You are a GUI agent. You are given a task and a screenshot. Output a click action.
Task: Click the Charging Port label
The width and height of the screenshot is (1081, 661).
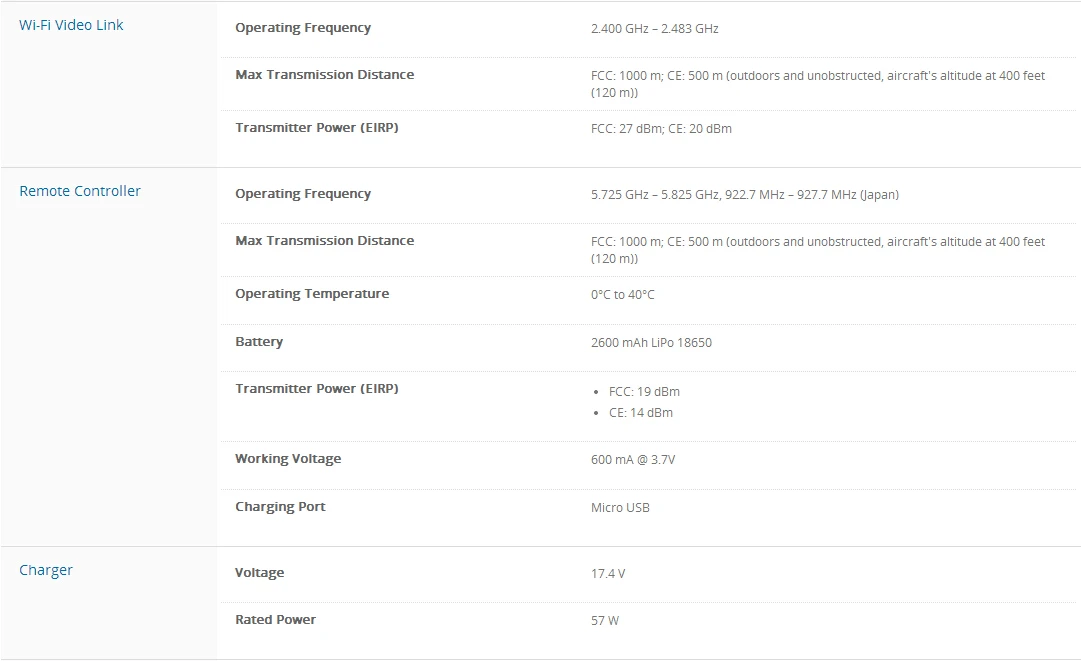(x=280, y=507)
